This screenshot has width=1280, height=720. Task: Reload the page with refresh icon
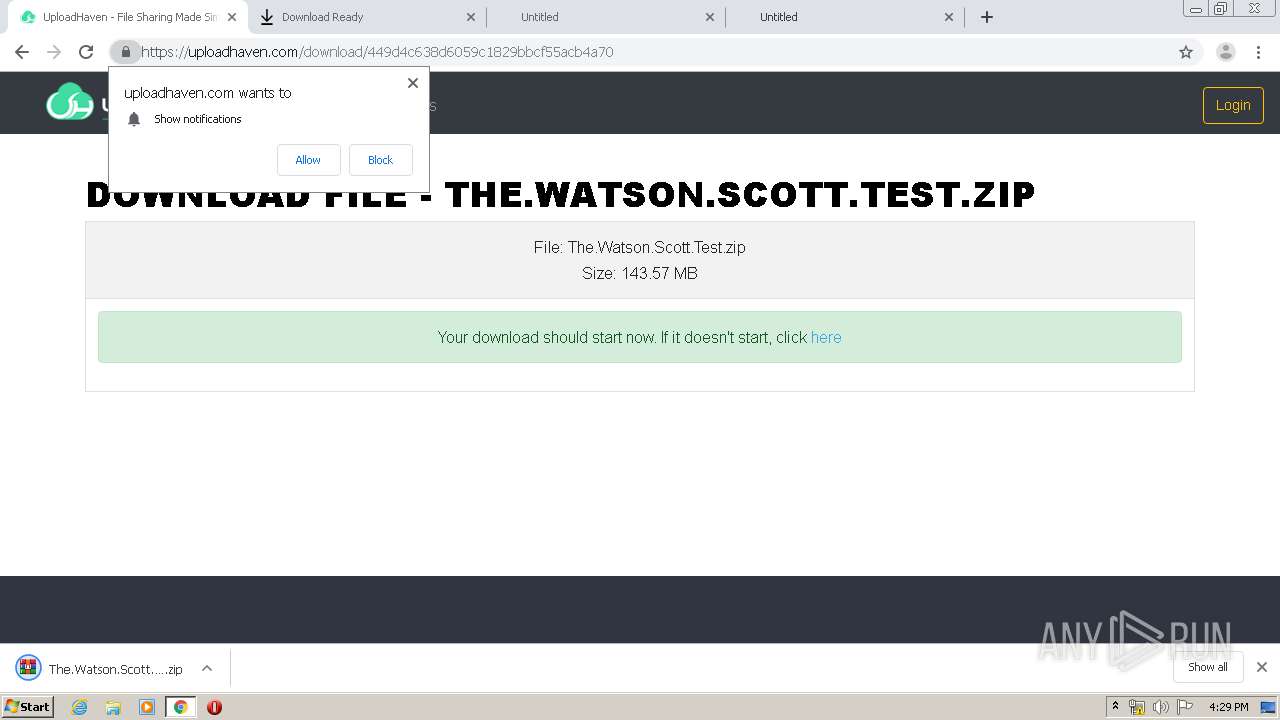click(86, 52)
